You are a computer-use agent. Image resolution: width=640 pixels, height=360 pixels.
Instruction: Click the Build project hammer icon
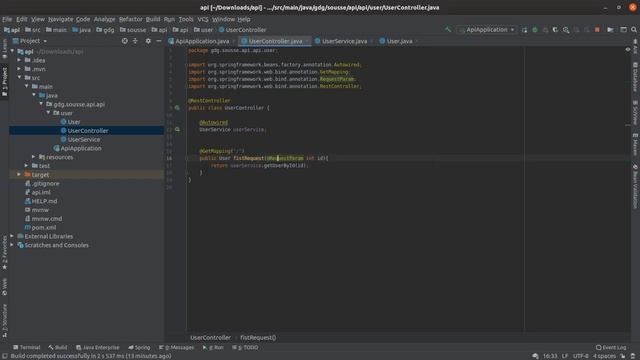(448, 30)
